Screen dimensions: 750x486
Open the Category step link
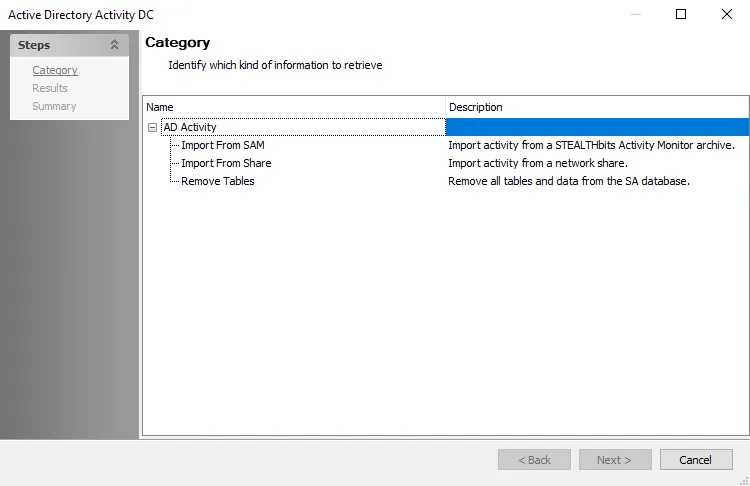55,70
